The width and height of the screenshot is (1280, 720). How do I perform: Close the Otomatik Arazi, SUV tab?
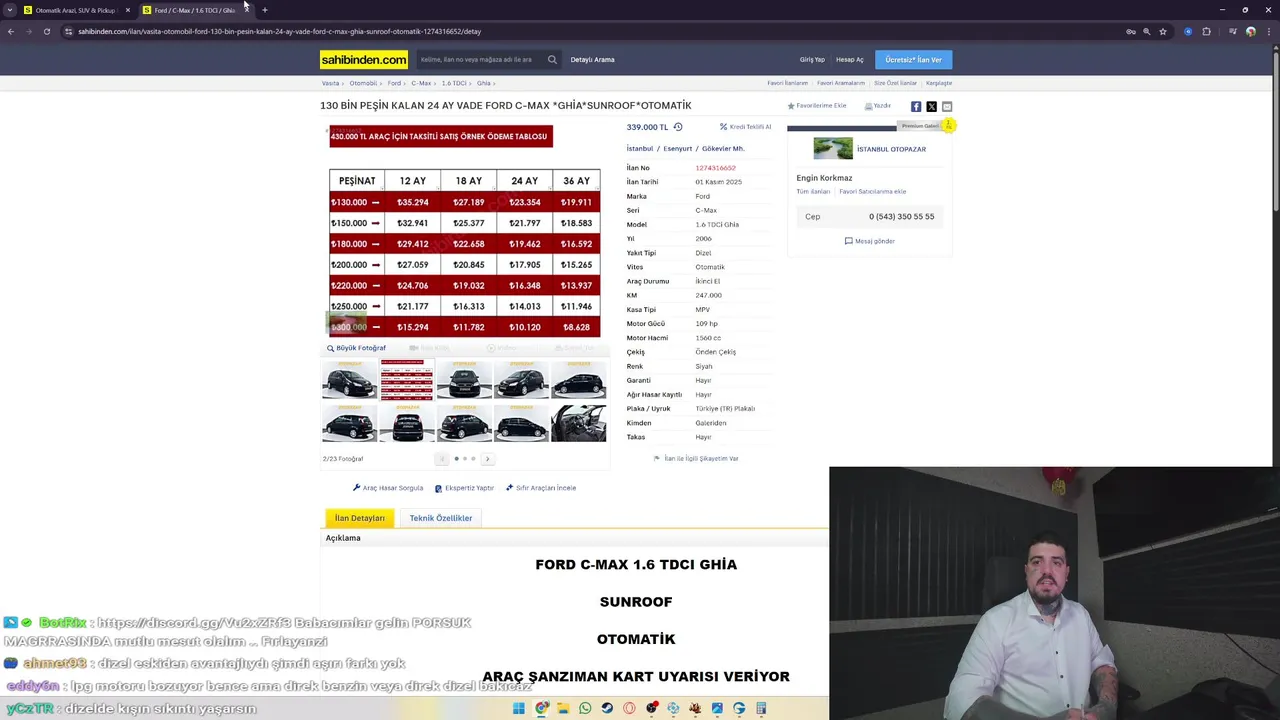127,10
